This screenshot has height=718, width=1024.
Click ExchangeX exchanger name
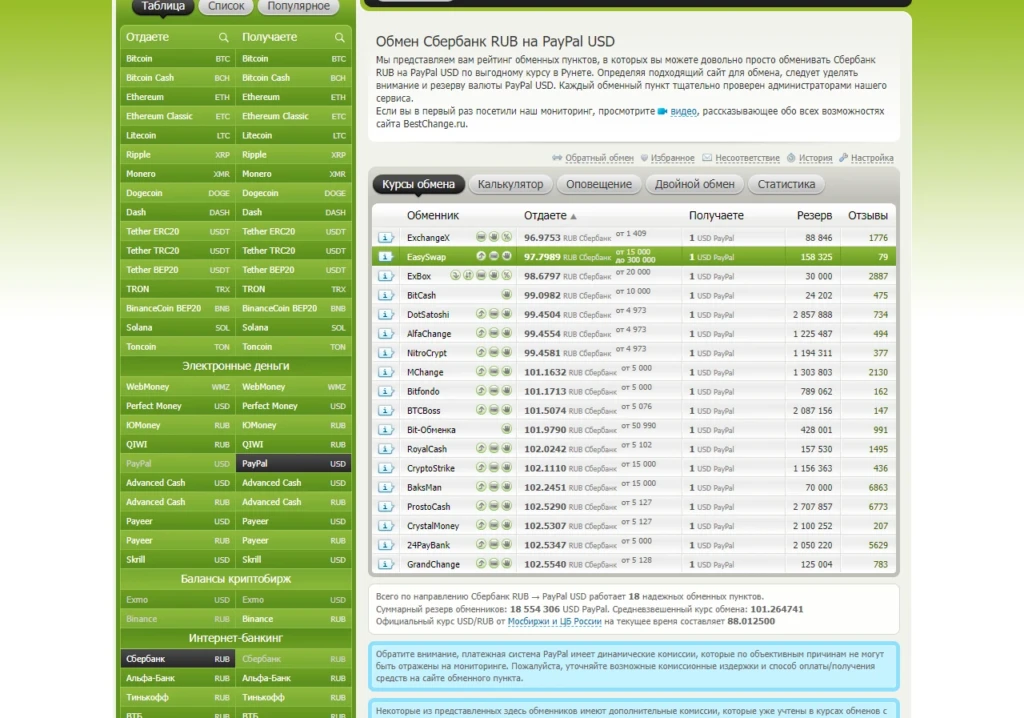[x=428, y=238]
